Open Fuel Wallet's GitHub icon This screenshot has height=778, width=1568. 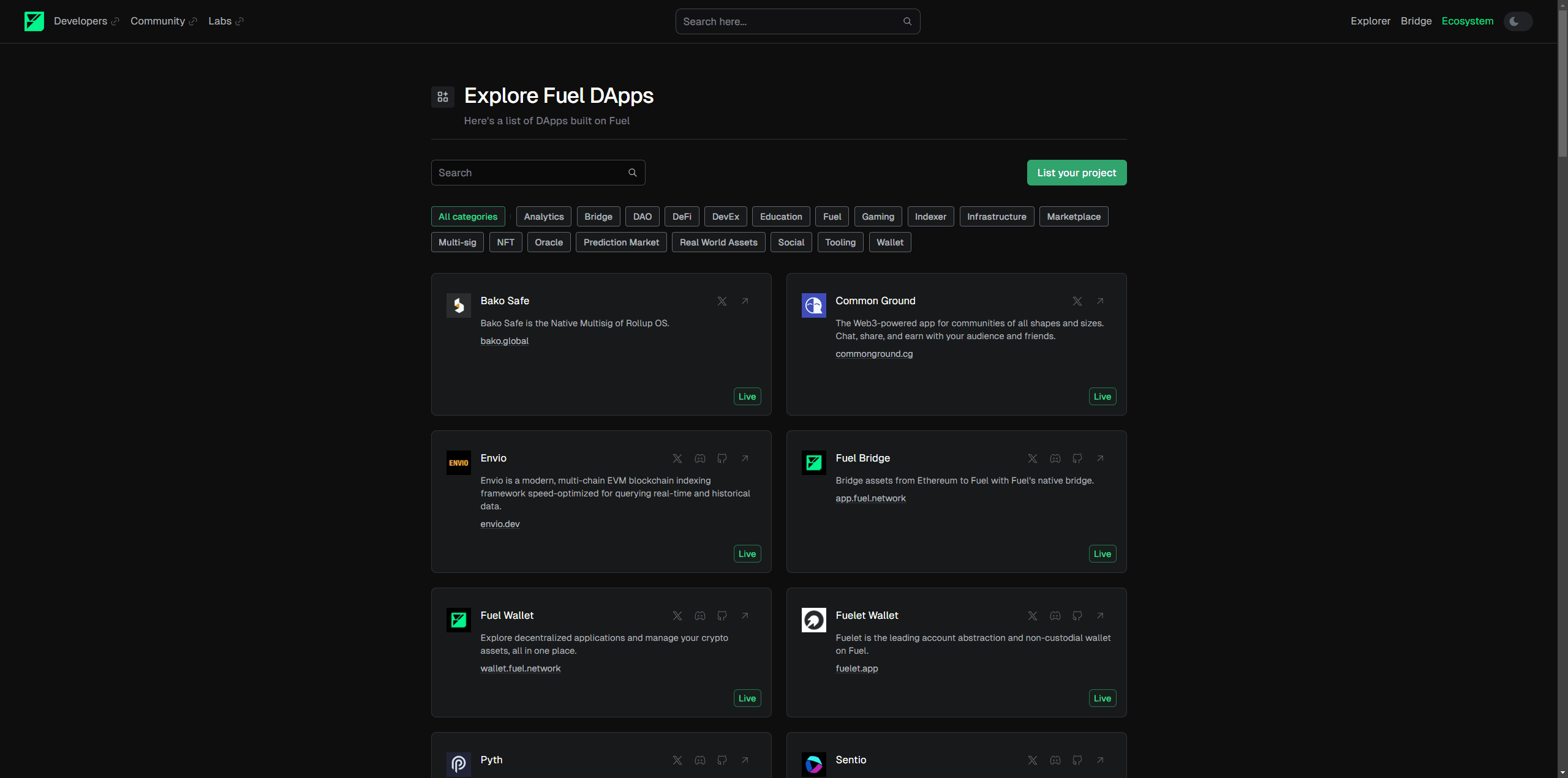(x=722, y=616)
